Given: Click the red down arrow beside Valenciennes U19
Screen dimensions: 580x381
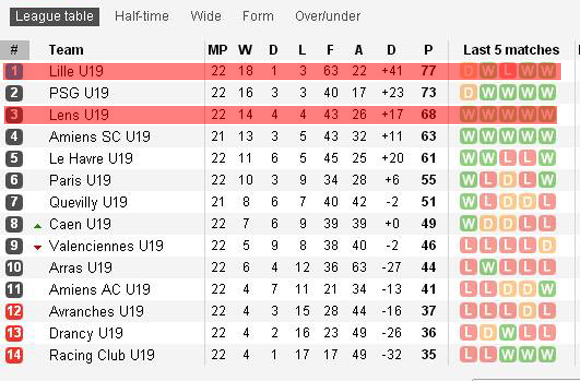Looking at the screenshot, I should click(x=37, y=247).
